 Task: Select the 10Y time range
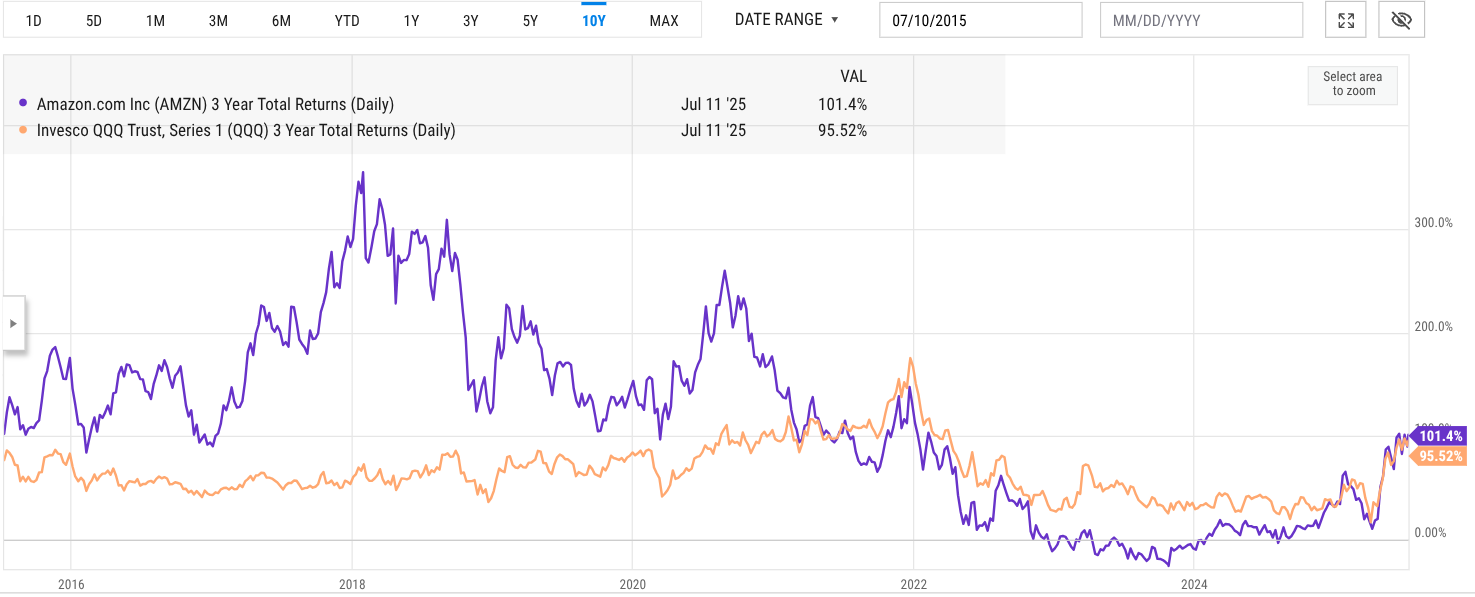coord(594,21)
